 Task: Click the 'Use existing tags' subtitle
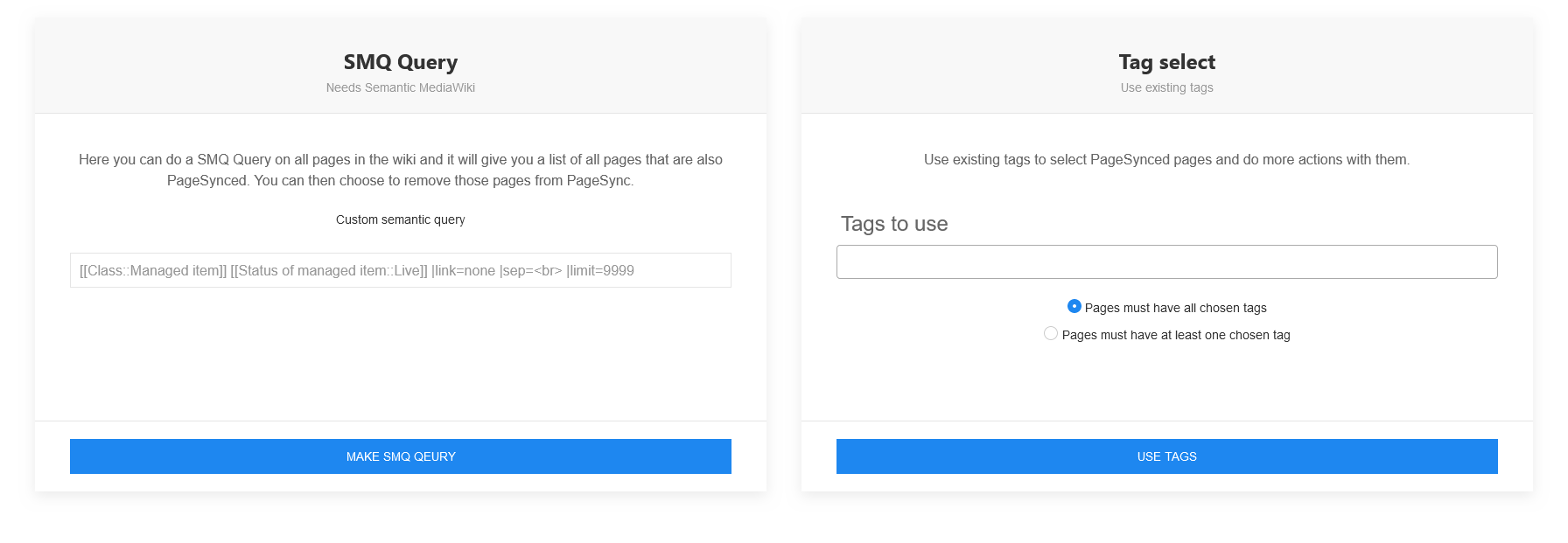coord(1166,87)
